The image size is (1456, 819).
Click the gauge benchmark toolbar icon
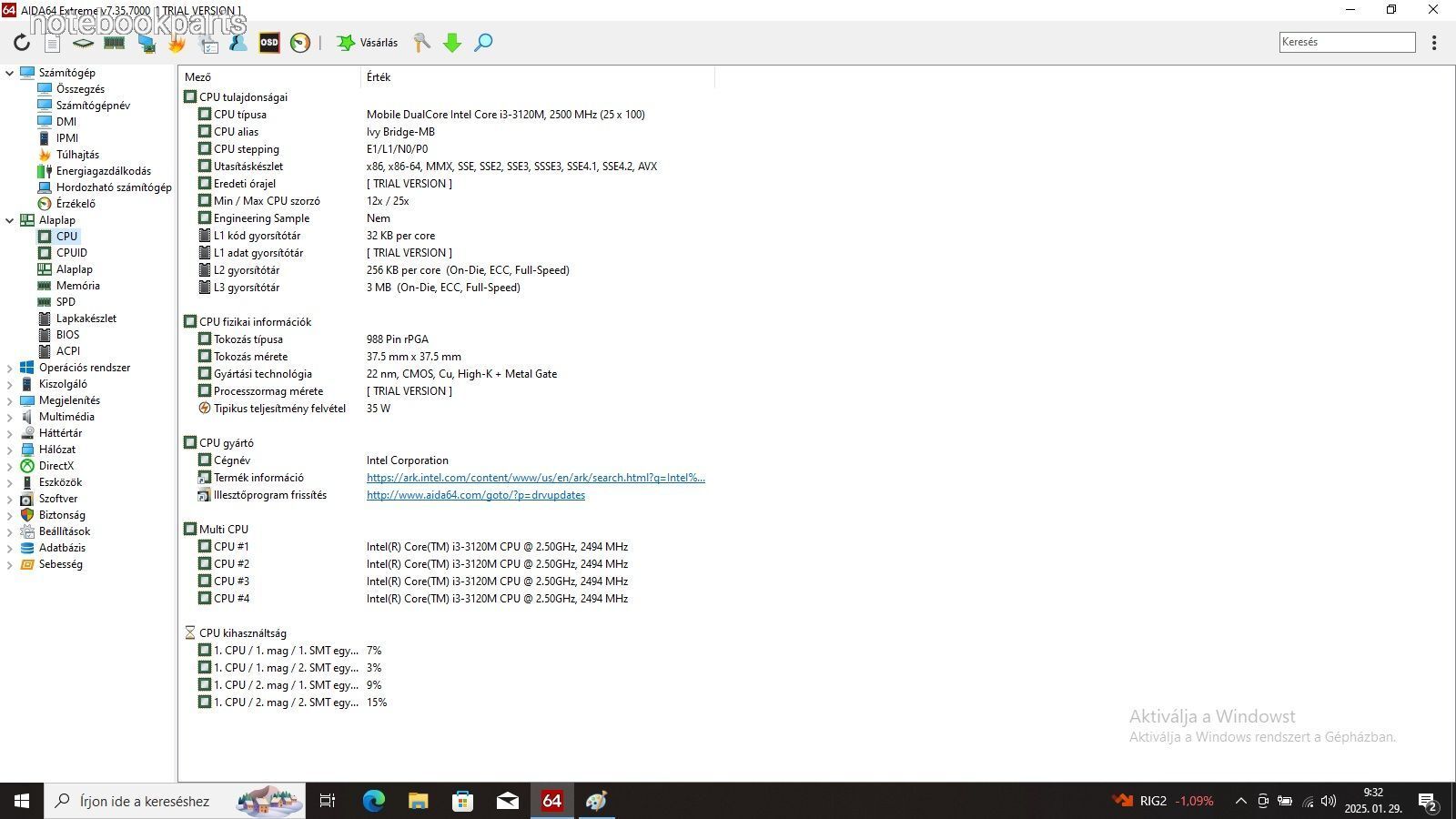coord(300,43)
